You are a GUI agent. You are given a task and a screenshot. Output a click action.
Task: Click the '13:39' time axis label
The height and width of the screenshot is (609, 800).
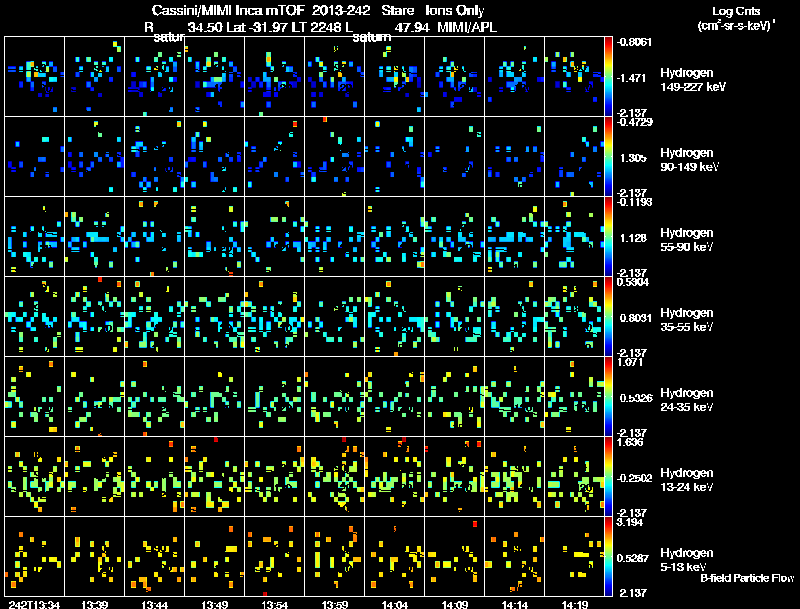(x=94, y=605)
